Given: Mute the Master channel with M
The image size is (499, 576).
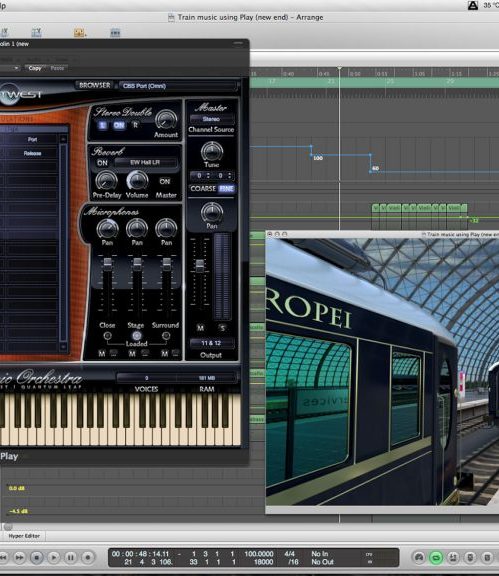Looking at the screenshot, I should (x=200, y=328).
